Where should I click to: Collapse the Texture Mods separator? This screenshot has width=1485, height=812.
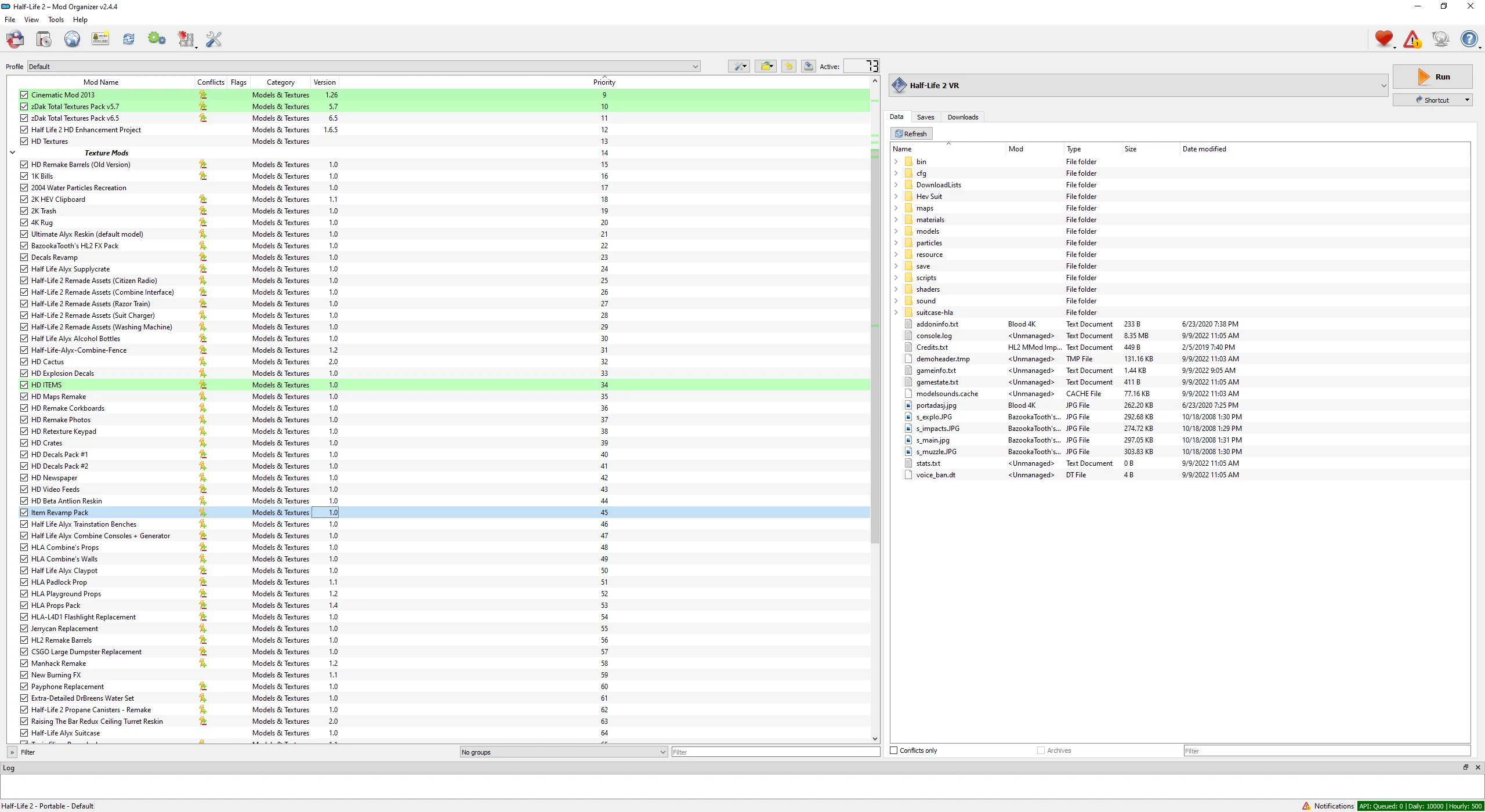coord(13,153)
